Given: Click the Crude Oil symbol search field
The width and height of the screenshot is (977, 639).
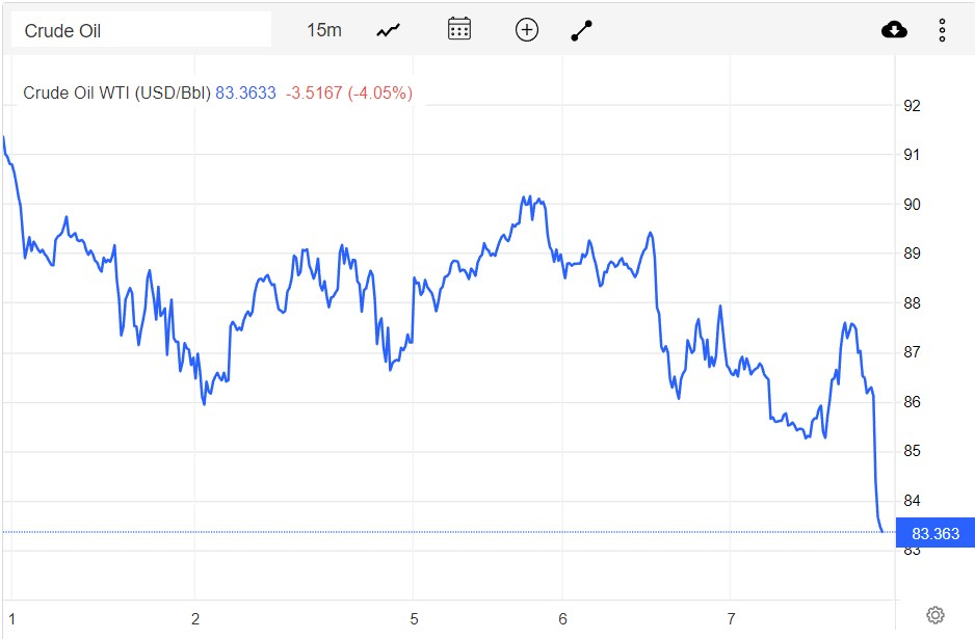Looking at the screenshot, I should pyautogui.click(x=140, y=30).
